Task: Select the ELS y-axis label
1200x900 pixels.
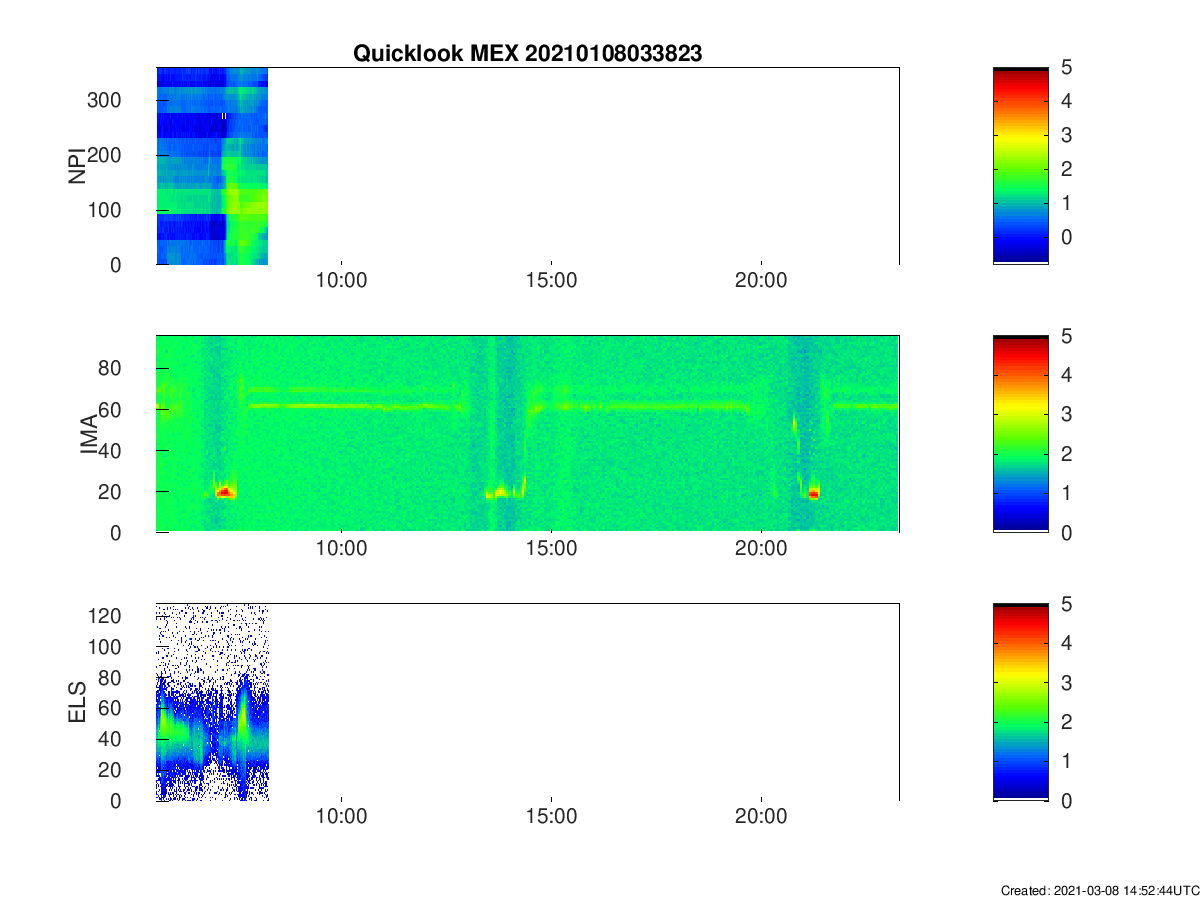Action: (x=77, y=702)
